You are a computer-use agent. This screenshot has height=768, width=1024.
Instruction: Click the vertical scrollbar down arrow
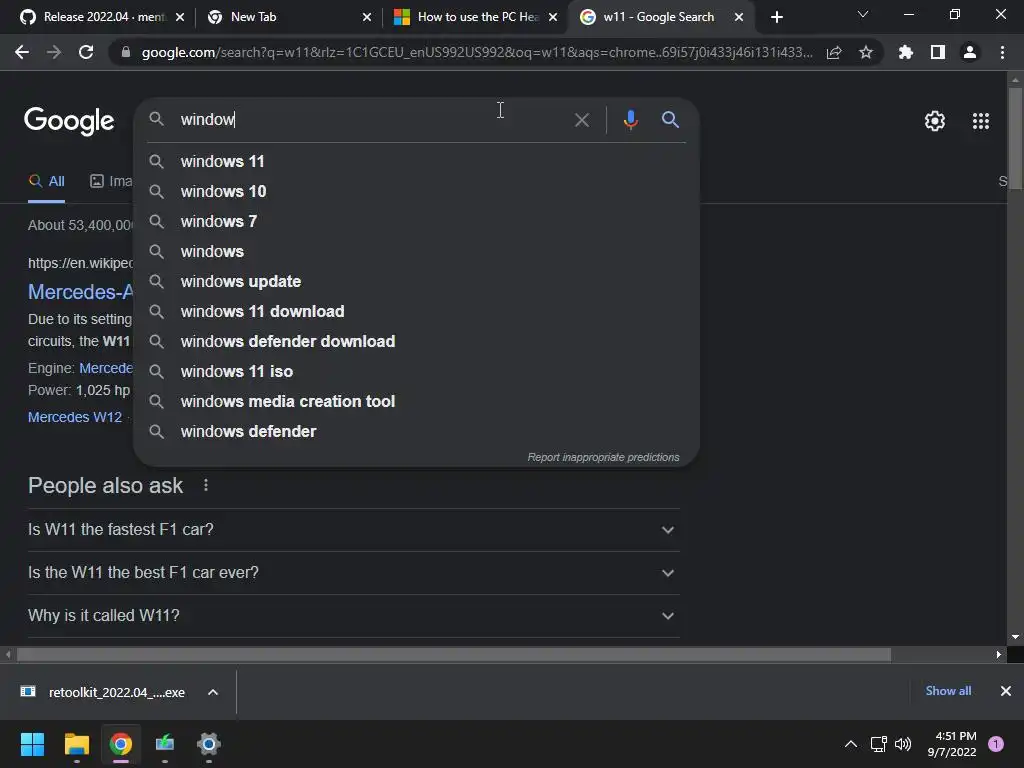pos(1015,637)
